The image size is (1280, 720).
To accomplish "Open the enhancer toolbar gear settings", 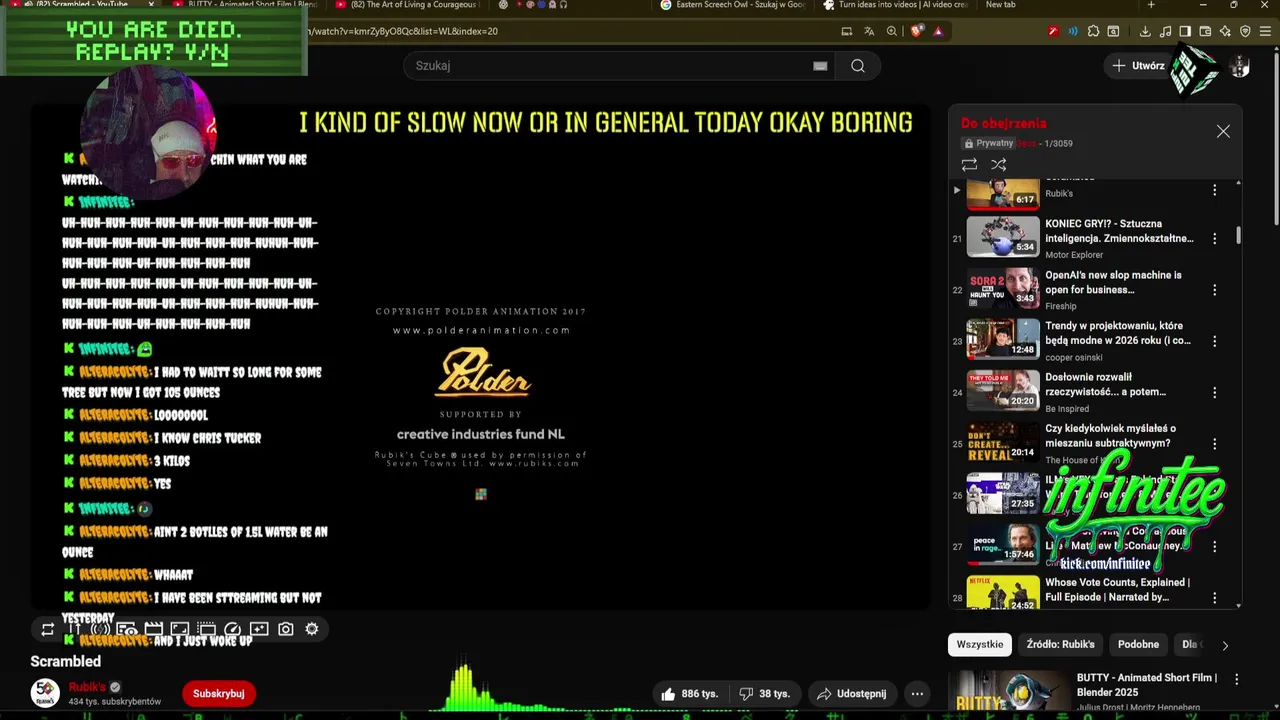I will 312,629.
